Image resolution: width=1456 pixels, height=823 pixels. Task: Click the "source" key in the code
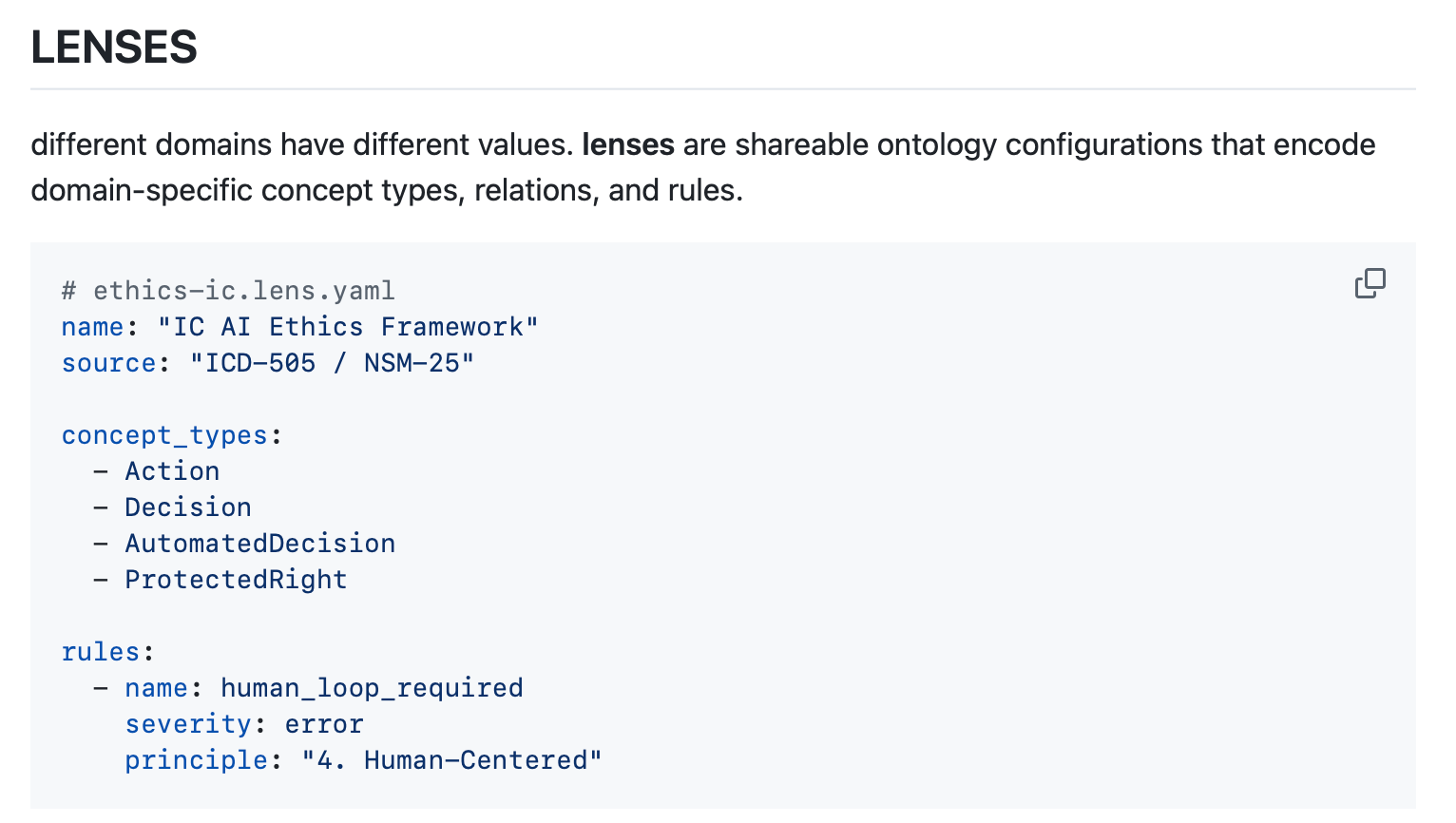pos(108,363)
